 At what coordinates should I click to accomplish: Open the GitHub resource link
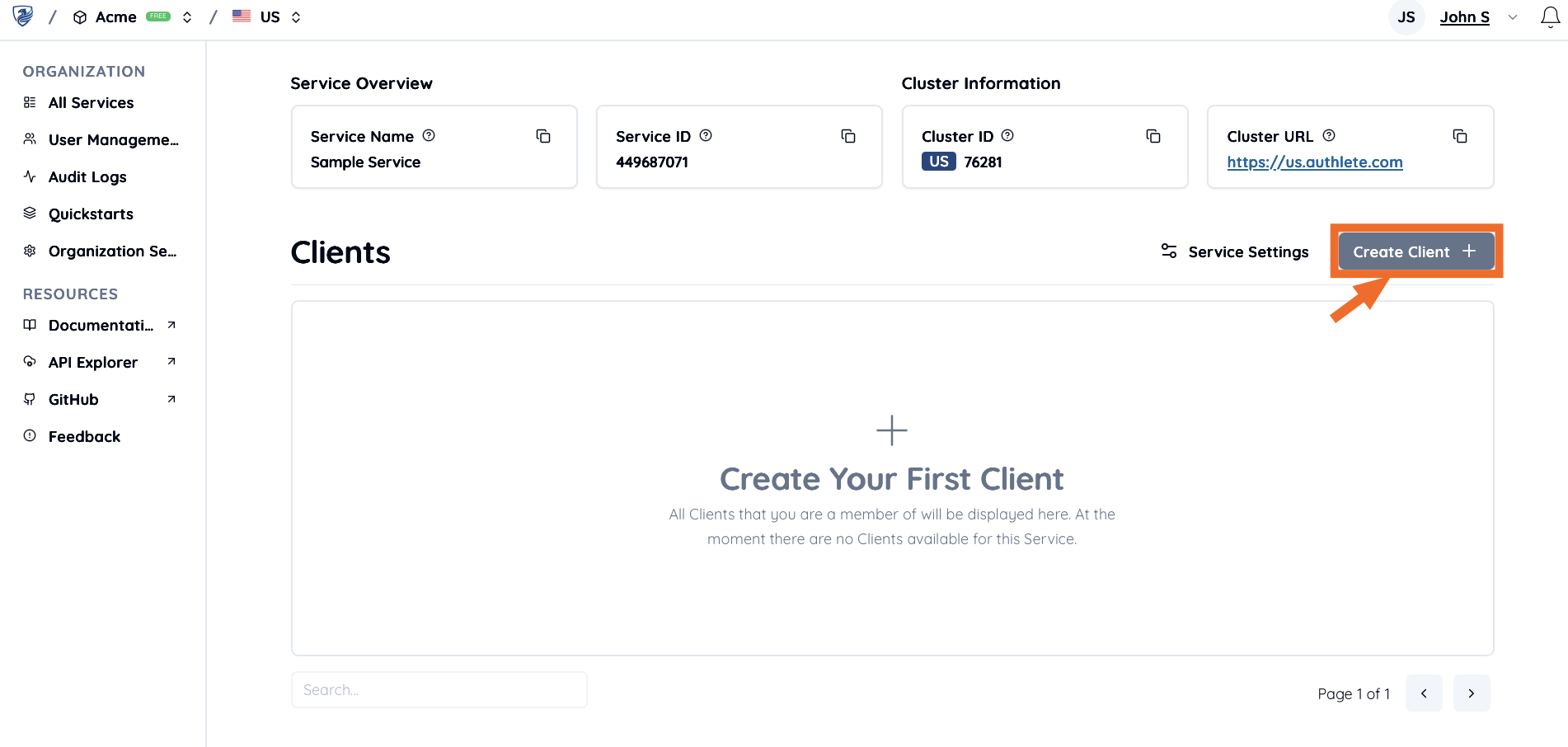coord(73,400)
